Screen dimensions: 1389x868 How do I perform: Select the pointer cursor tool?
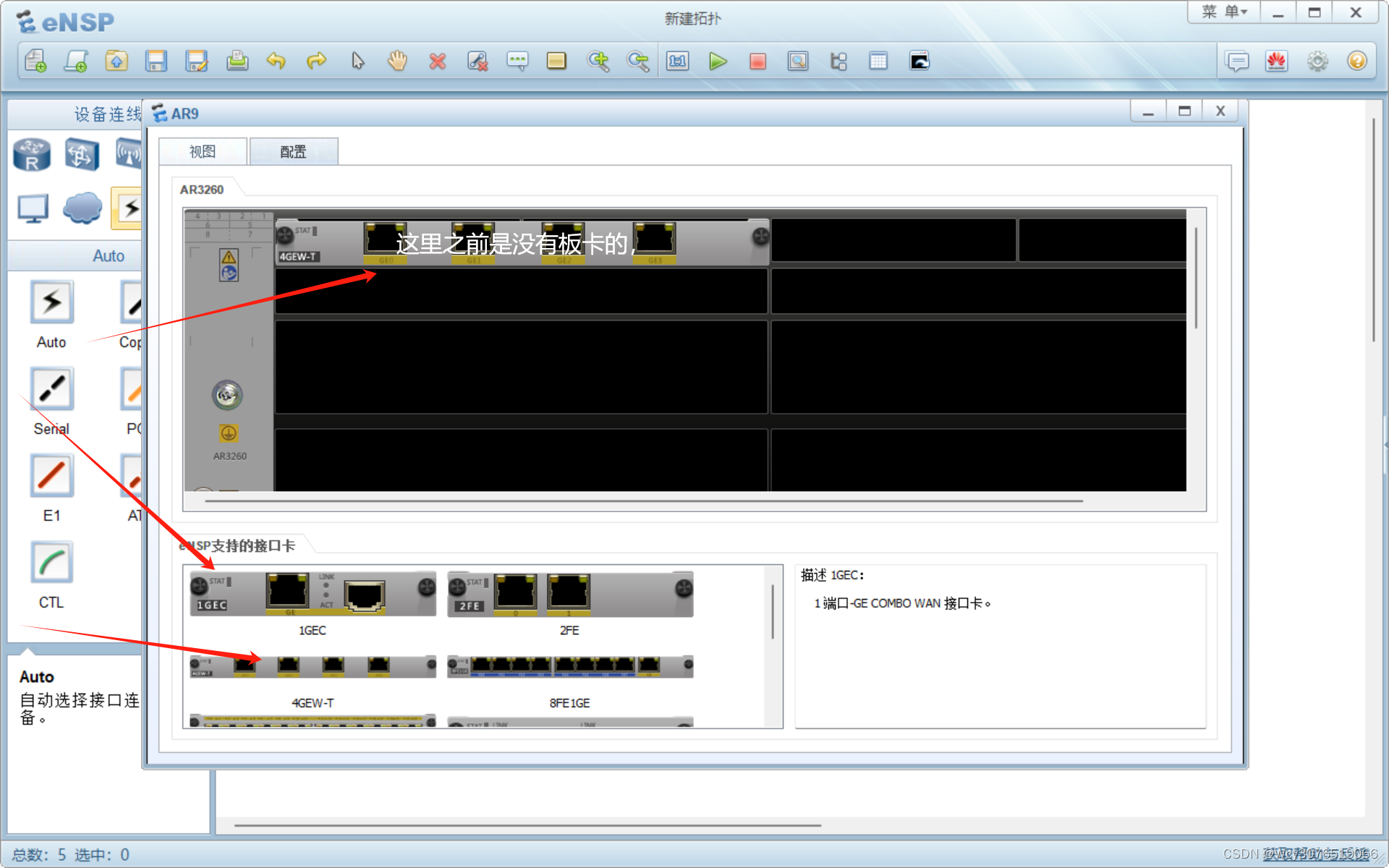click(357, 61)
